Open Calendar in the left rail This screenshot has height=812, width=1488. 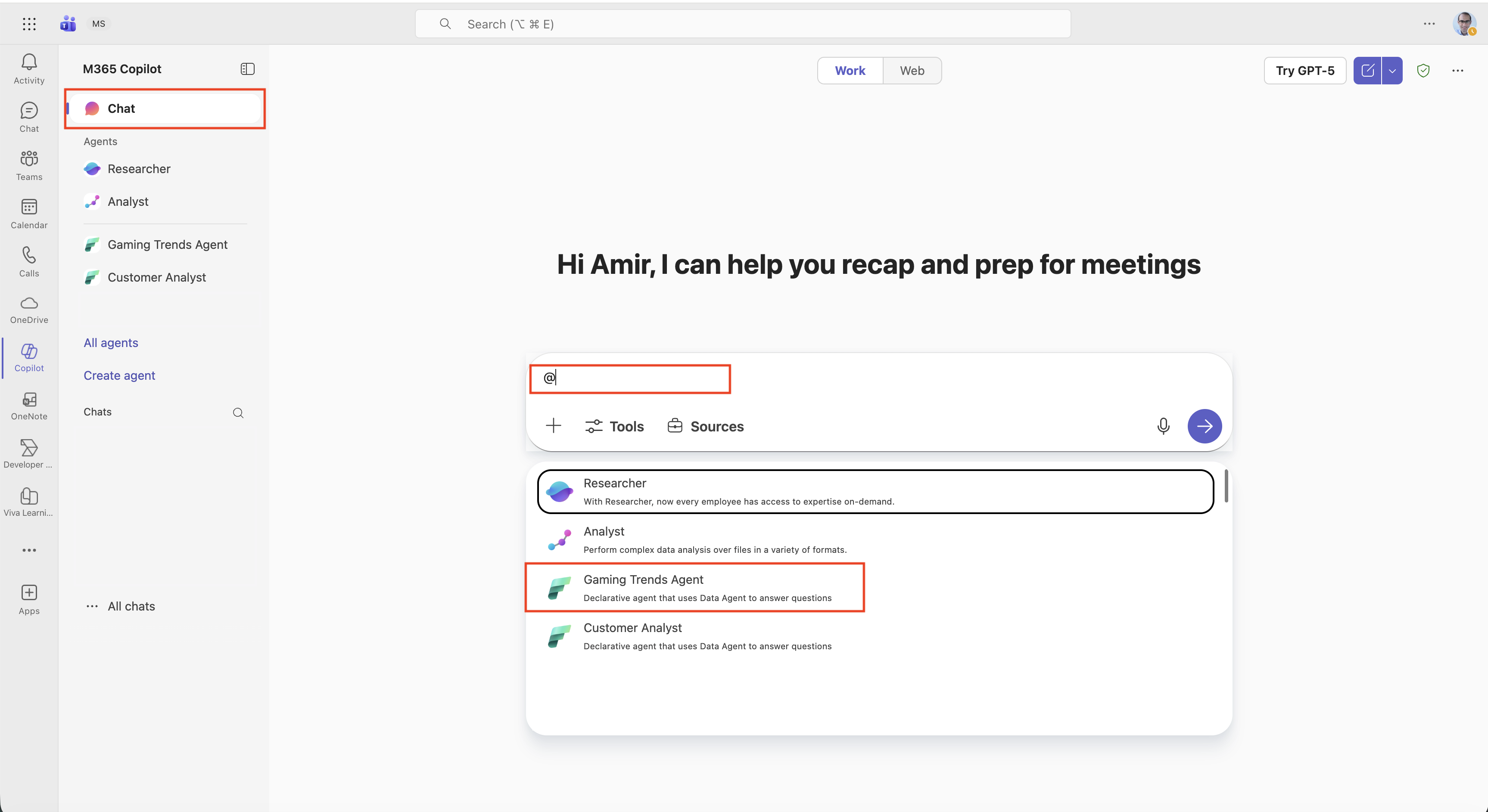[29, 214]
